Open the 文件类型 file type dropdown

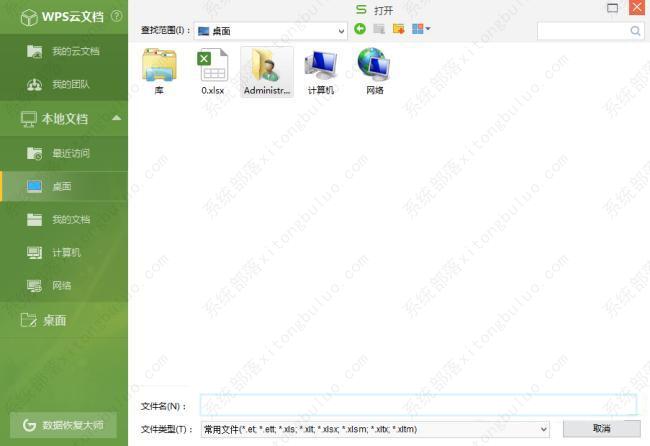[543, 429]
